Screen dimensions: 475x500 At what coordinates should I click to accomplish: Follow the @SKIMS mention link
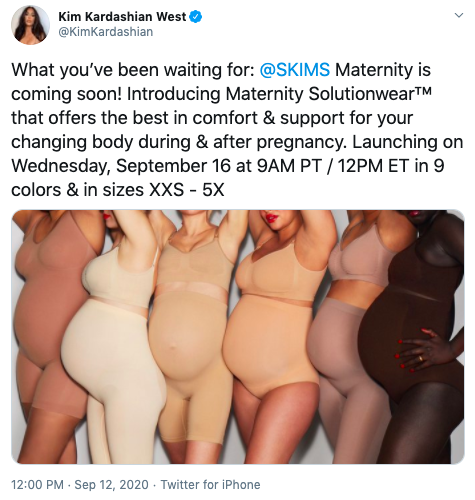[295, 70]
